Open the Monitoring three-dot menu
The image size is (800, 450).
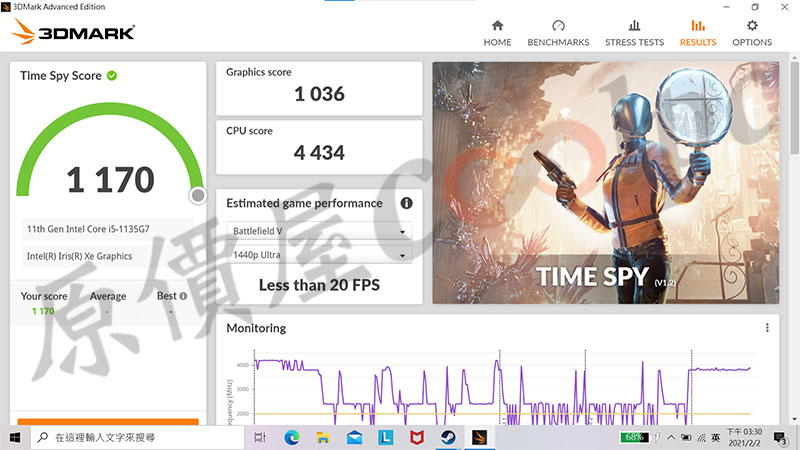coord(767,328)
